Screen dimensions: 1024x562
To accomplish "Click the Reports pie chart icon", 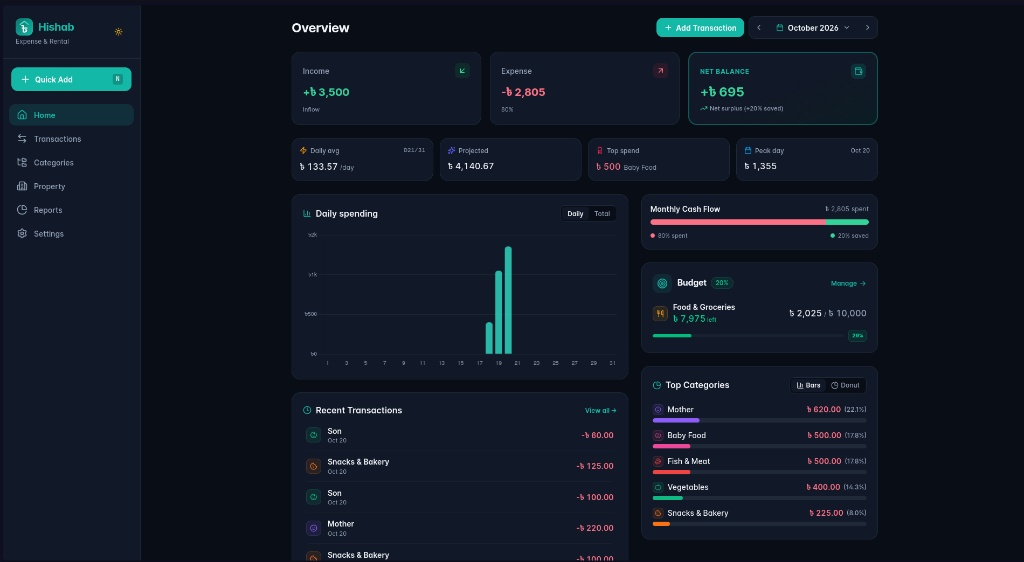I will pos(22,210).
